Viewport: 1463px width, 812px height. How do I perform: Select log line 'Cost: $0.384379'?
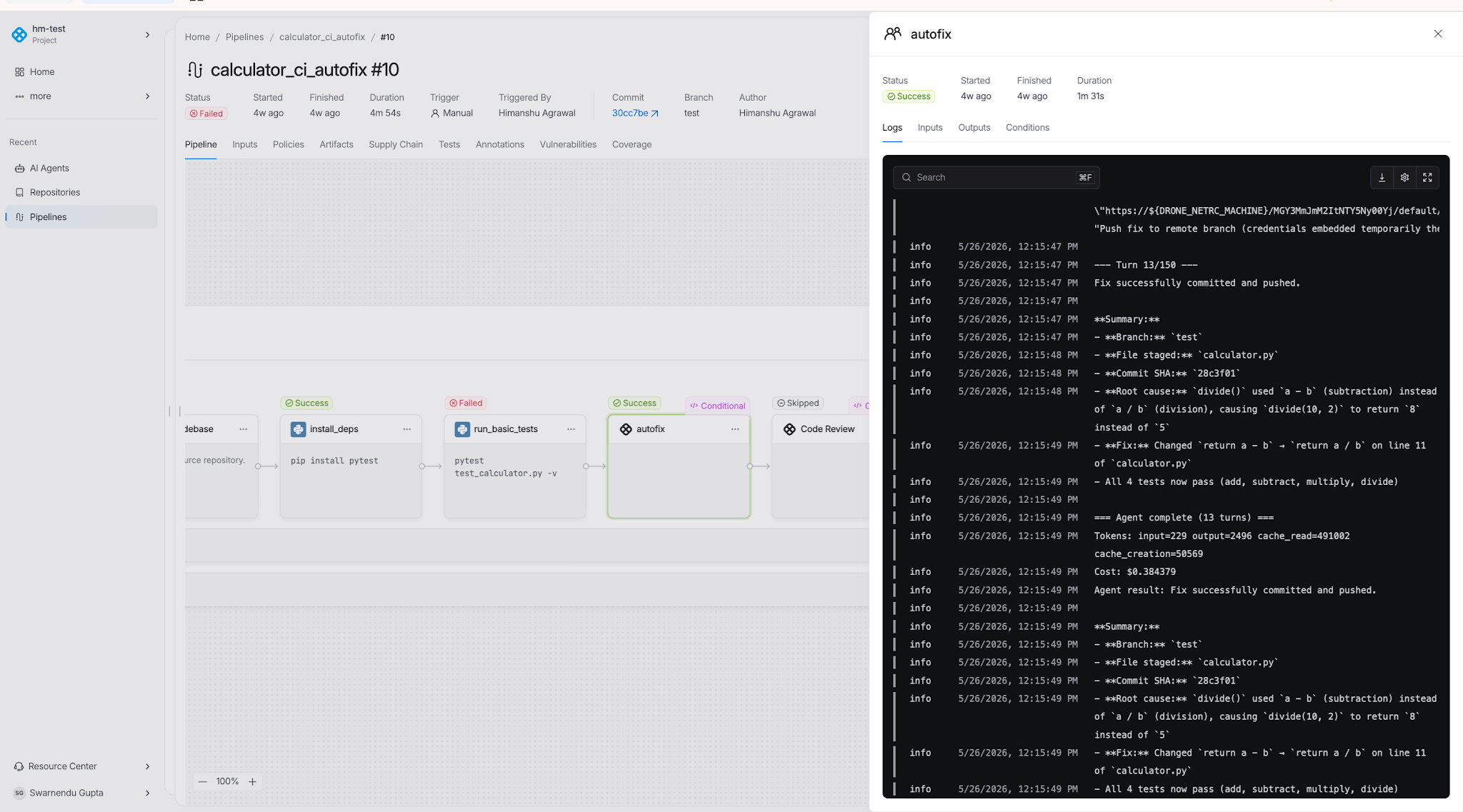coord(1135,572)
